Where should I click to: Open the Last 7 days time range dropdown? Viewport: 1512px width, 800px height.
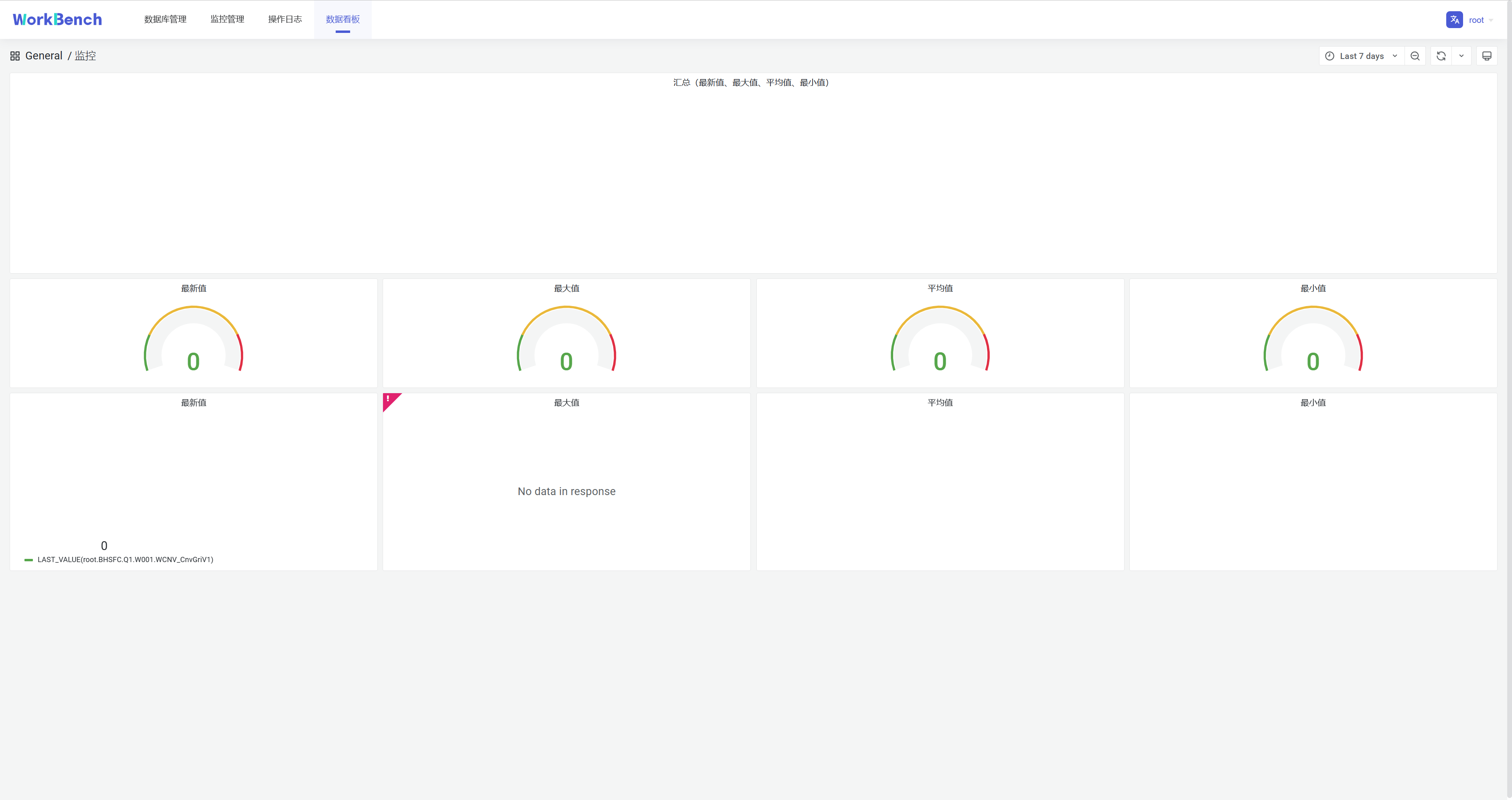1362,56
